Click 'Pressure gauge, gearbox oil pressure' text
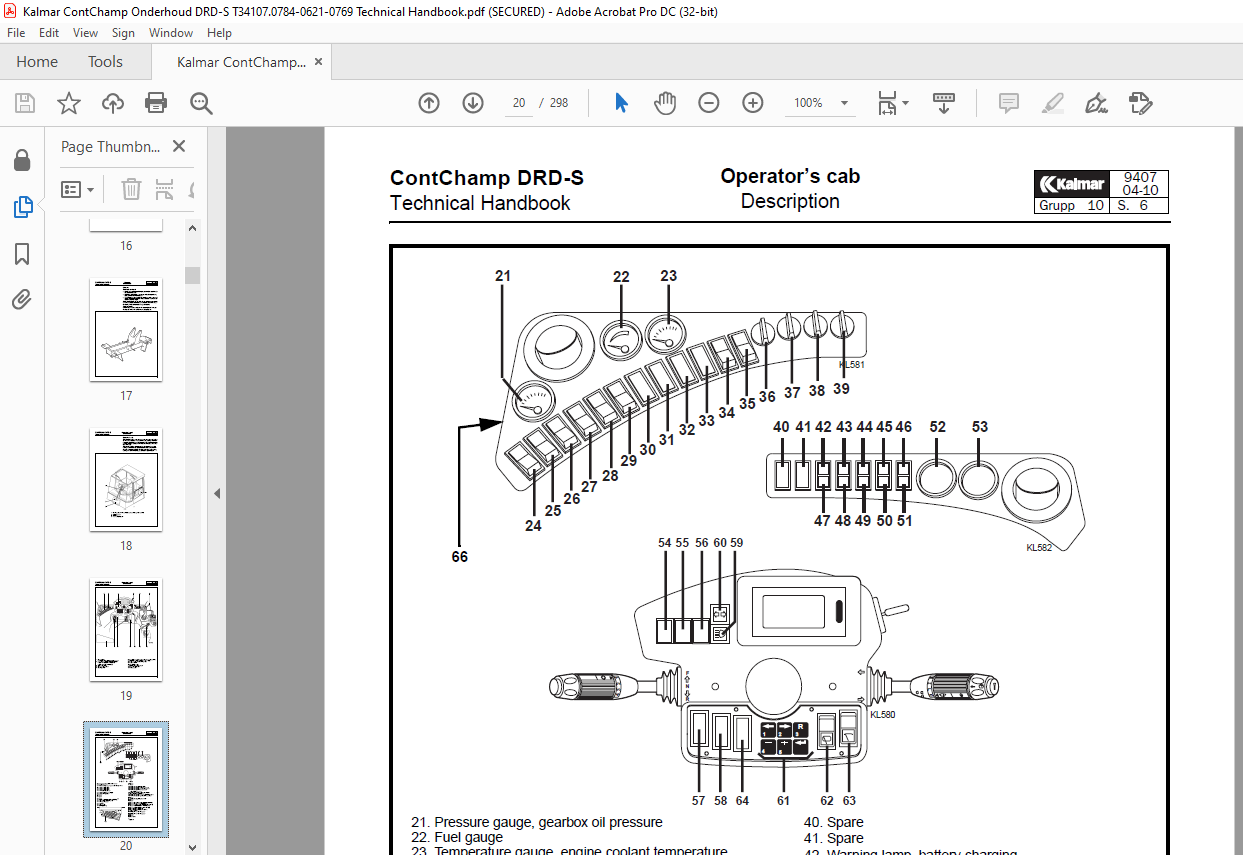 tap(548, 822)
